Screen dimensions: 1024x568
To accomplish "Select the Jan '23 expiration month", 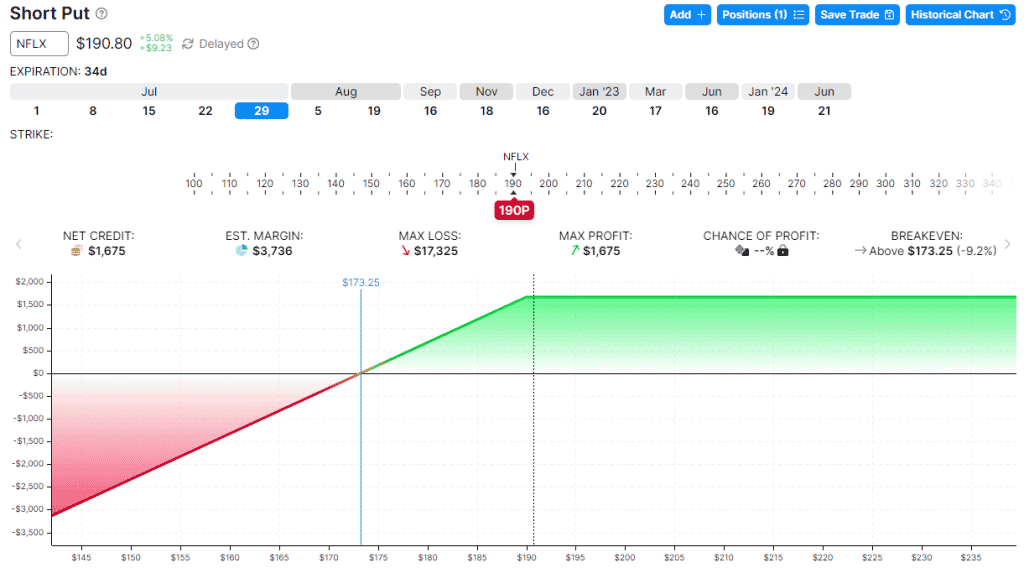I will (x=599, y=92).
